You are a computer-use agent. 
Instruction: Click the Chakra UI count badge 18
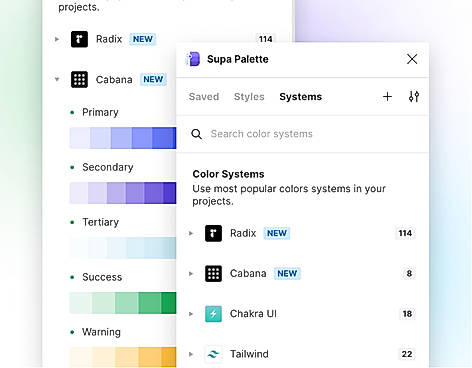[407, 314]
